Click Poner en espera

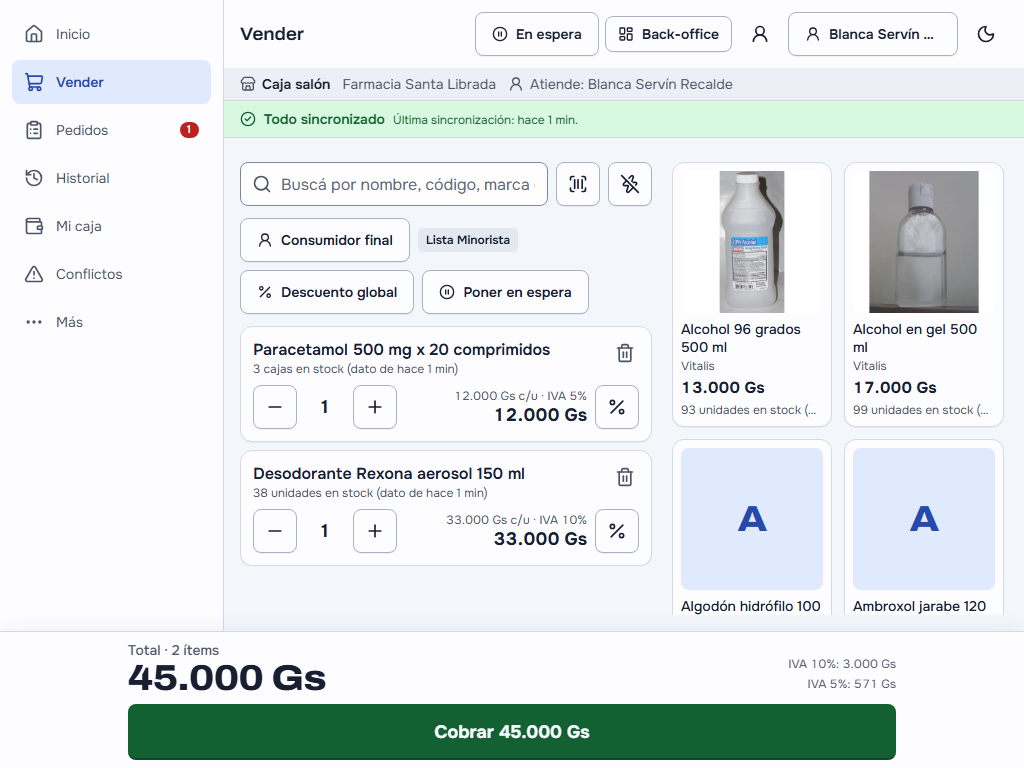coord(505,292)
